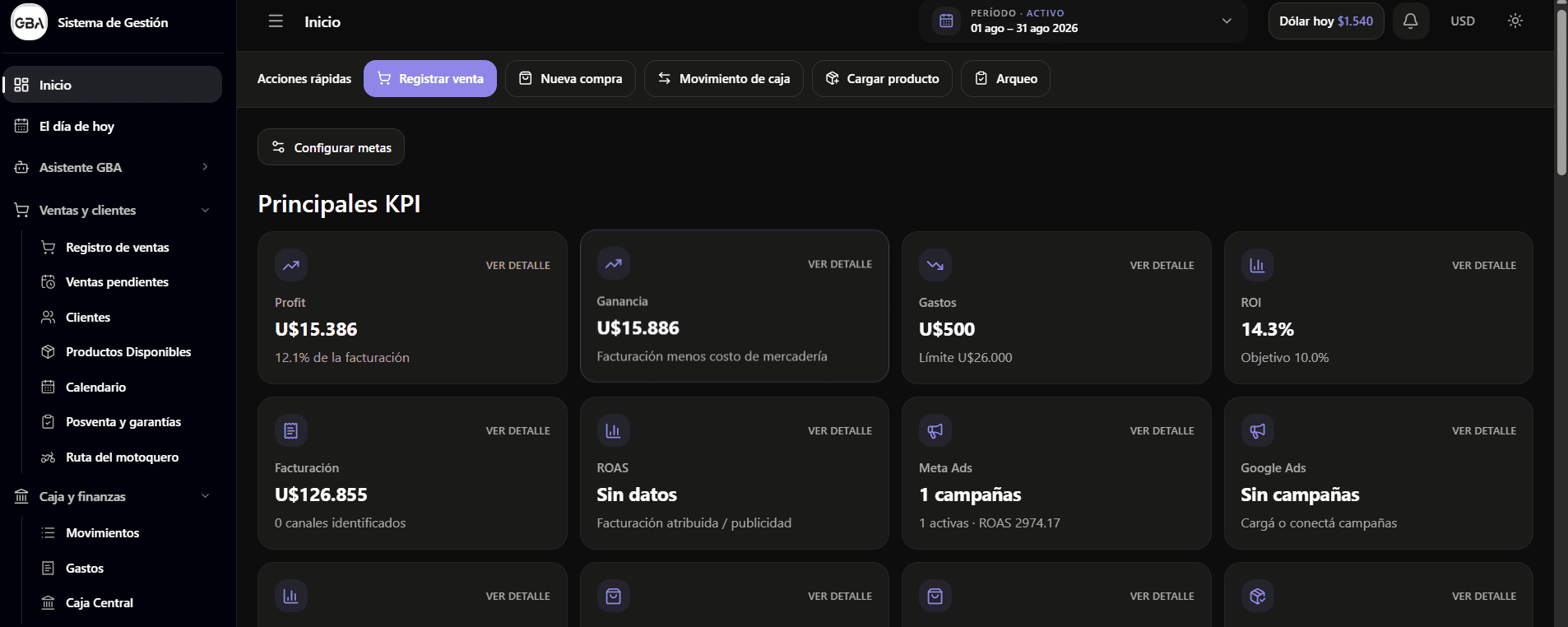Click the ROAS card chart icon
This screenshot has height=627, width=1568.
(614, 430)
